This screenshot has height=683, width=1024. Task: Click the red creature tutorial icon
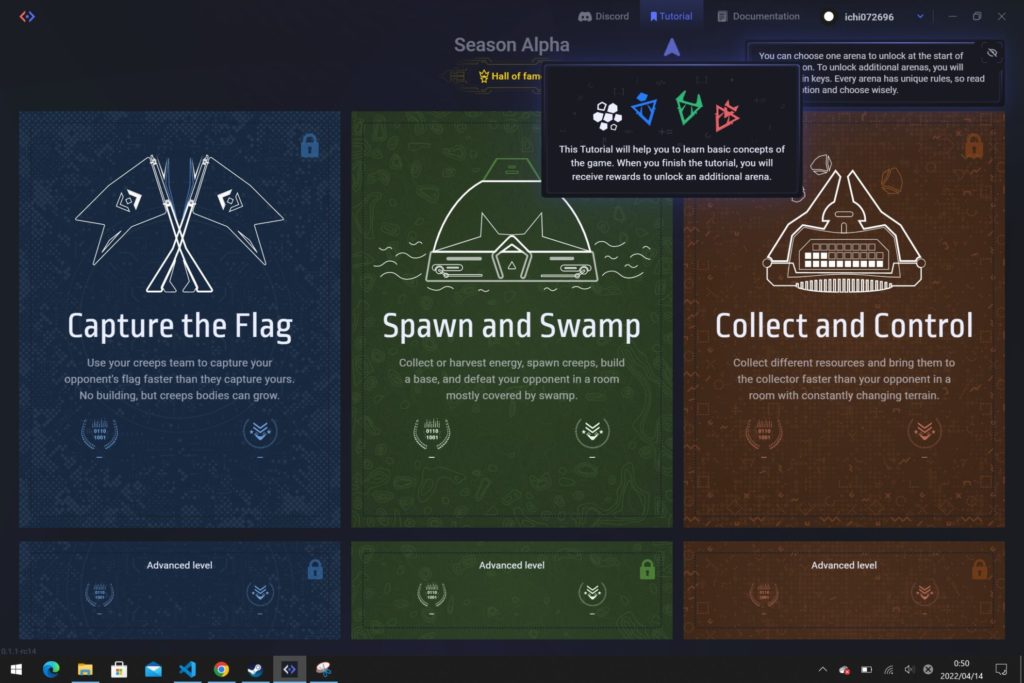pyautogui.click(x=726, y=116)
